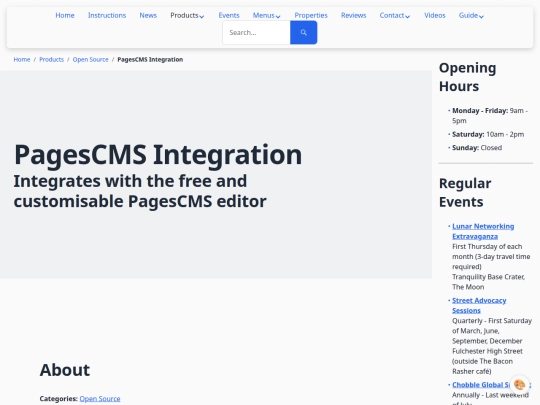Image resolution: width=540 pixels, height=405 pixels.
Task: Click the PagesCMS Integration main heading
Action: 158,155
